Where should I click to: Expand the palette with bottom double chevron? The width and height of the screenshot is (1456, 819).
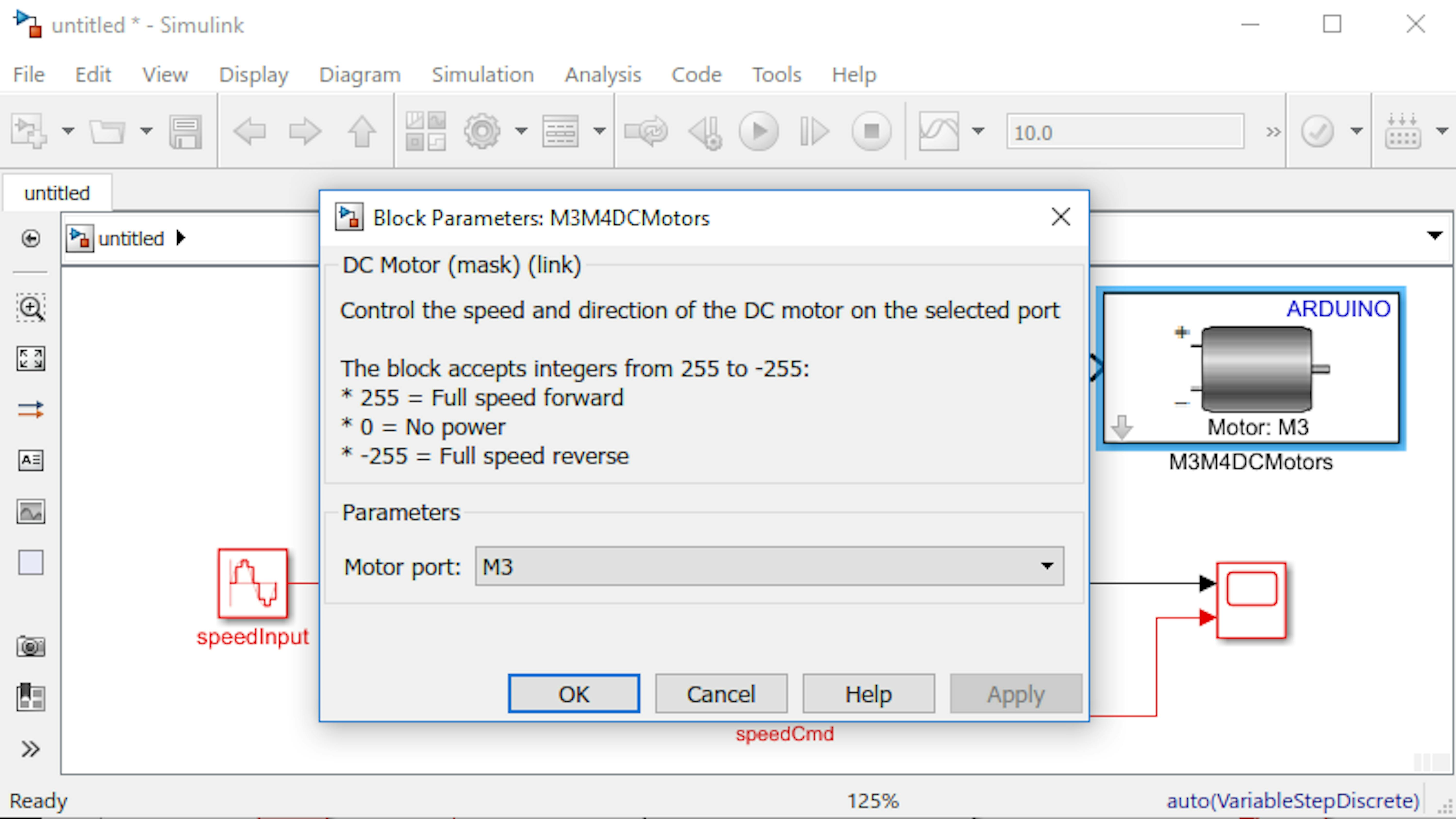(31, 750)
